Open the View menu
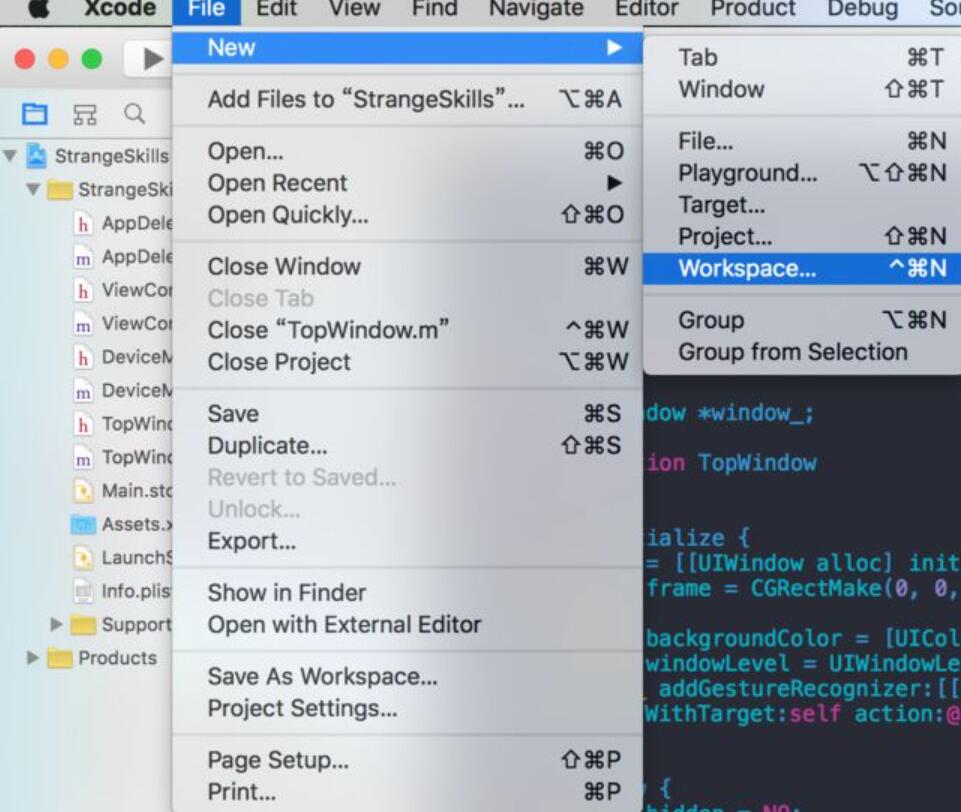Viewport: 961px width, 812px height. [354, 9]
